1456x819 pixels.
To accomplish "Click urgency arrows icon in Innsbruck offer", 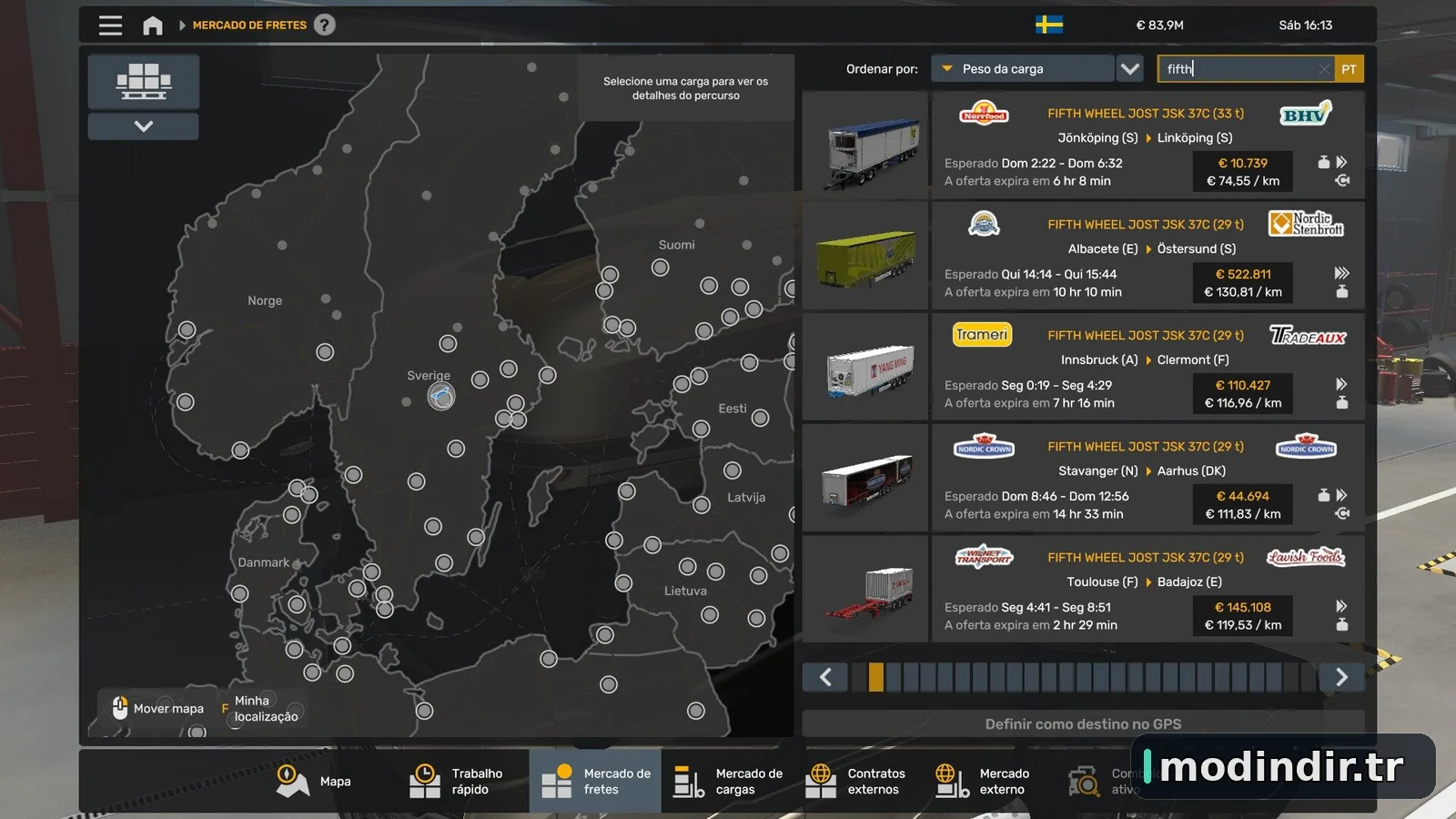I will (1341, 384).
